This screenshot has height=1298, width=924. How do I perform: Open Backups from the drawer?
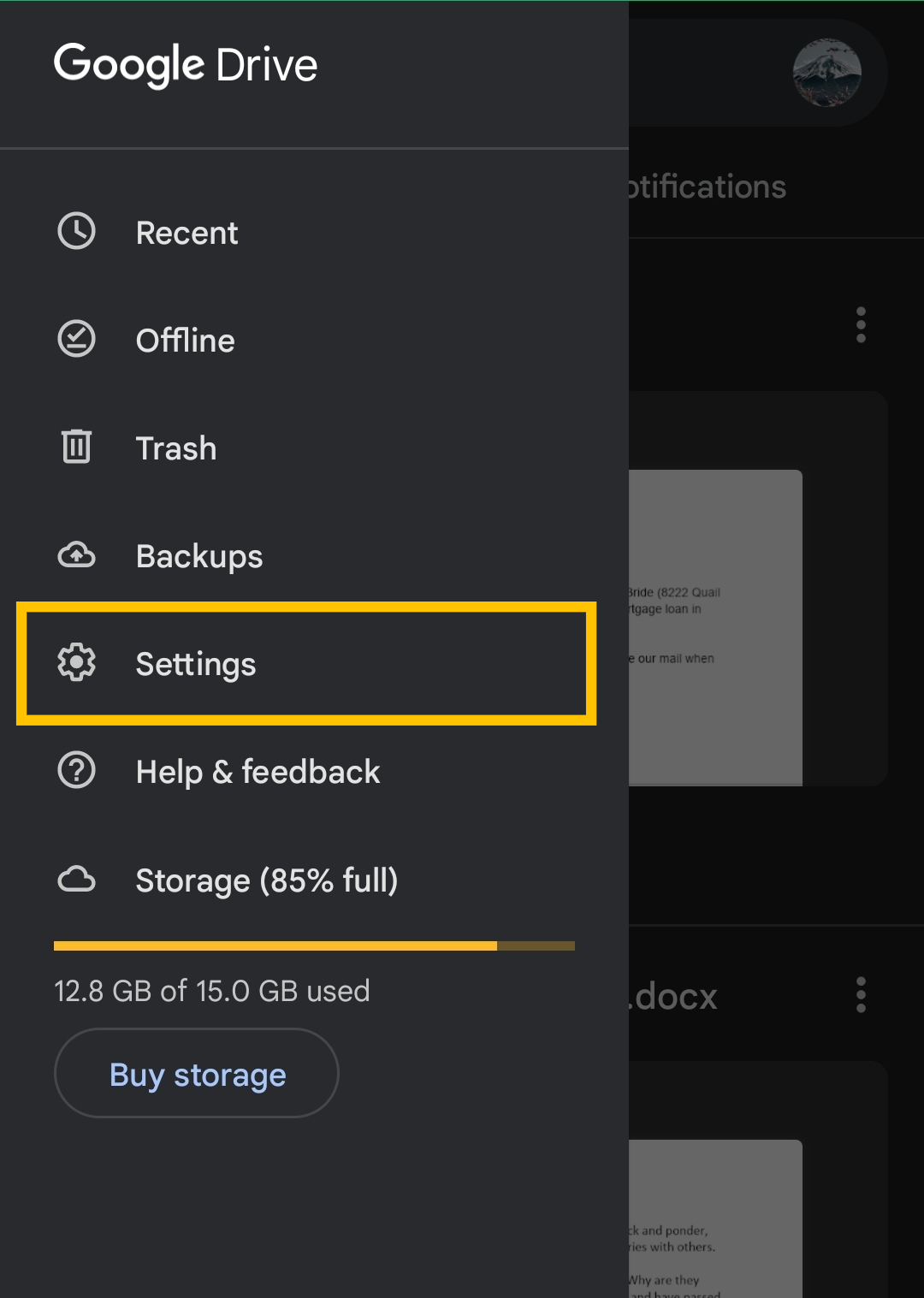[x=199, y=556]
